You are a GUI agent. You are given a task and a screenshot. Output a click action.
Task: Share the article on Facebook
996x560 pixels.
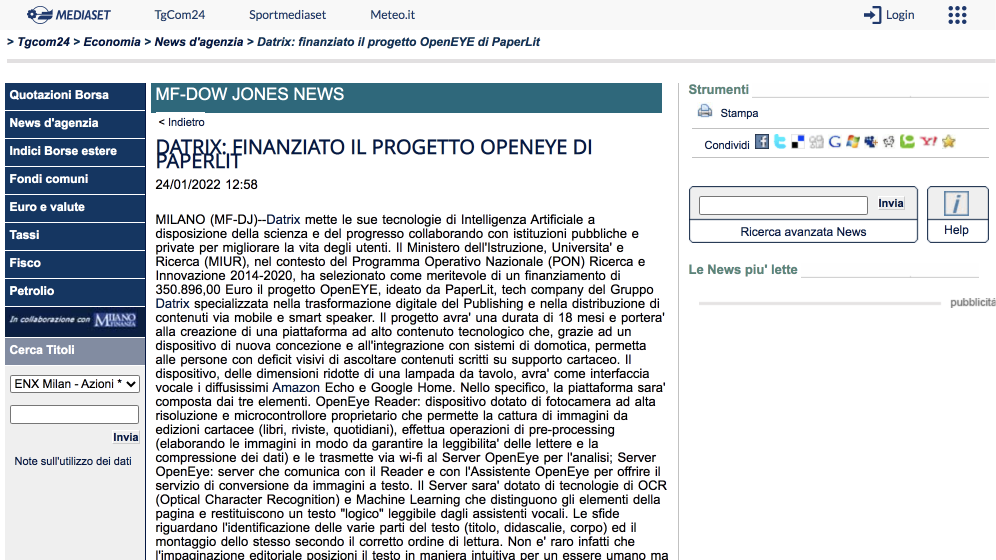tap(762, 142)
